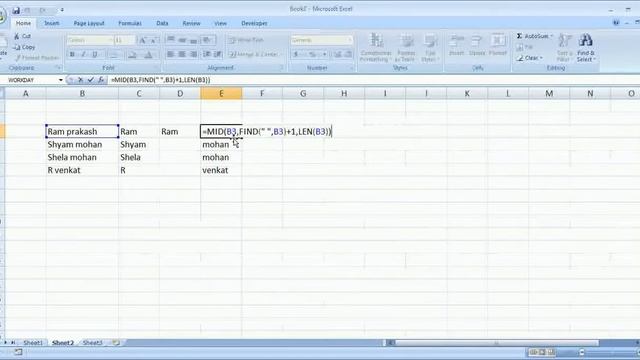Viewport: 640px width, 360px height.
Task: Switch to the View tab
Action: [220, 23]
